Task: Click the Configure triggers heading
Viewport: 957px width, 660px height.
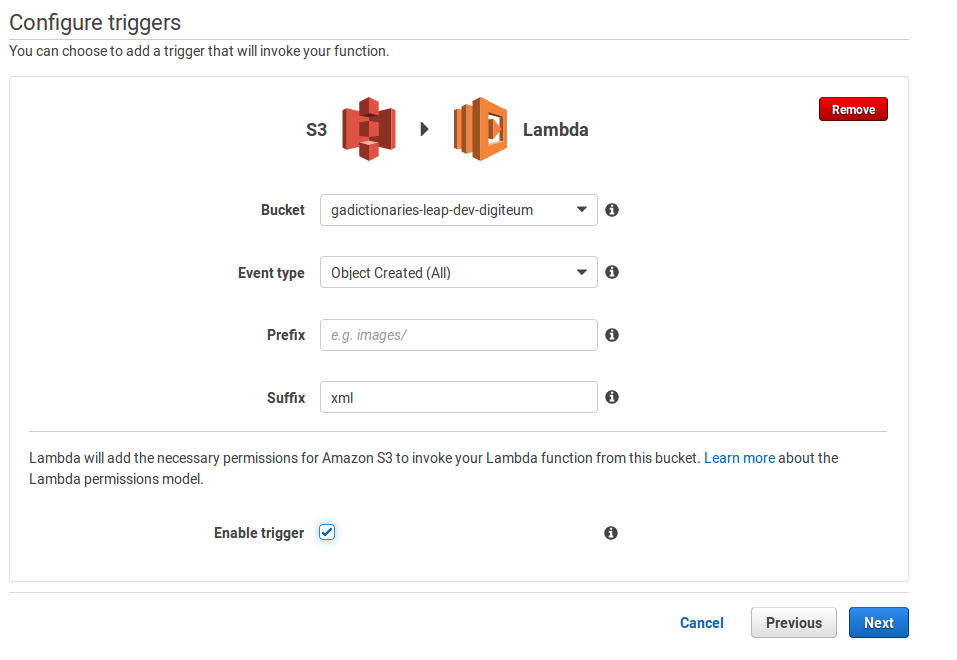Action: tap(94, 22)
